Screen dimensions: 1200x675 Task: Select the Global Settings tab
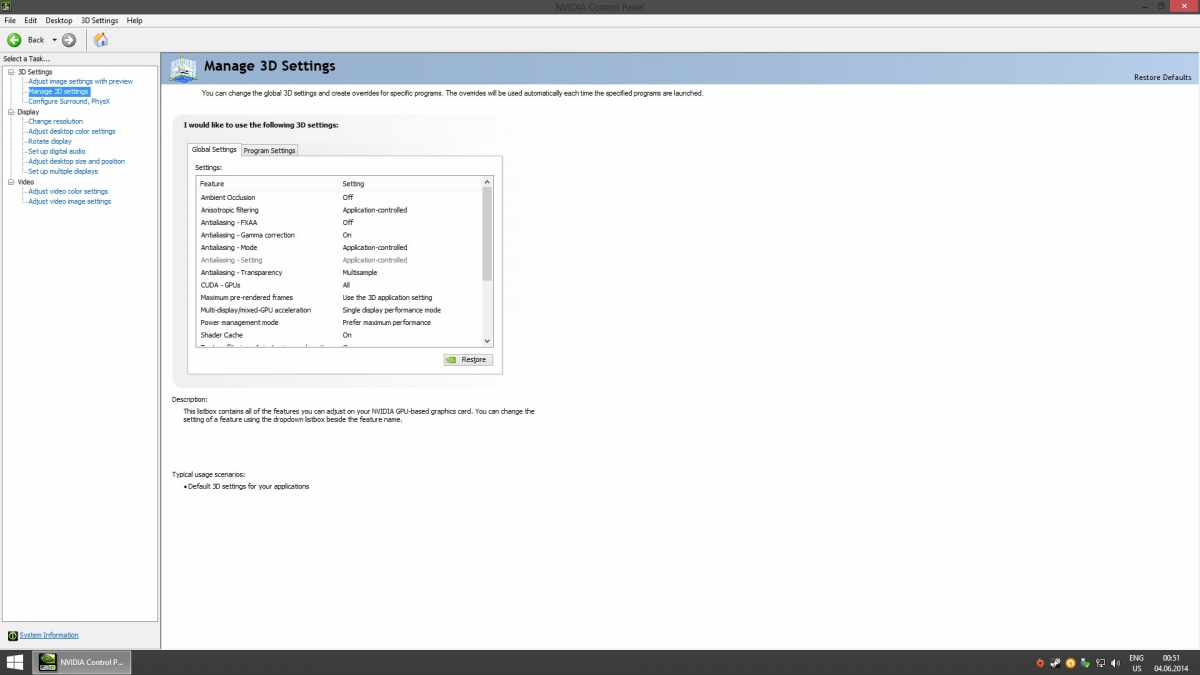214,149
